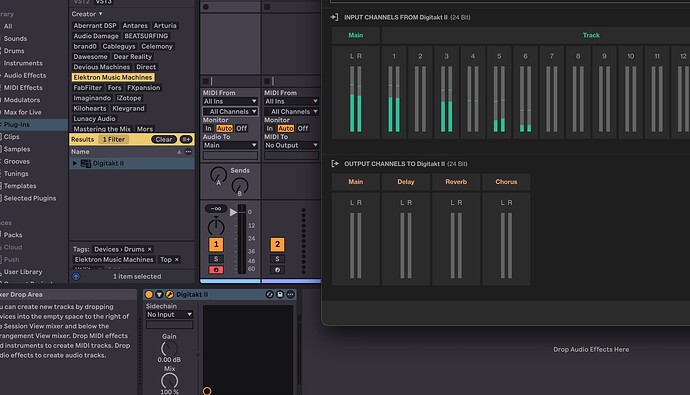Click the Digitakt II hot-swap preset icon
690x395 pixels.
(x=270, y=294)
